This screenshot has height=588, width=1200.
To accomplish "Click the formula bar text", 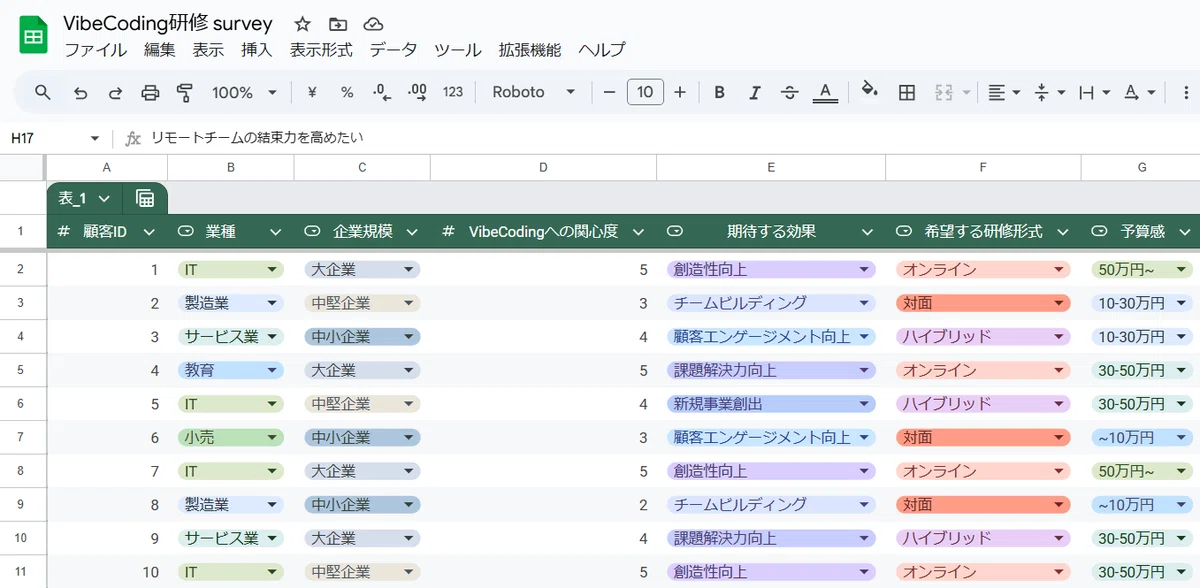I will (x=257, y=138).
